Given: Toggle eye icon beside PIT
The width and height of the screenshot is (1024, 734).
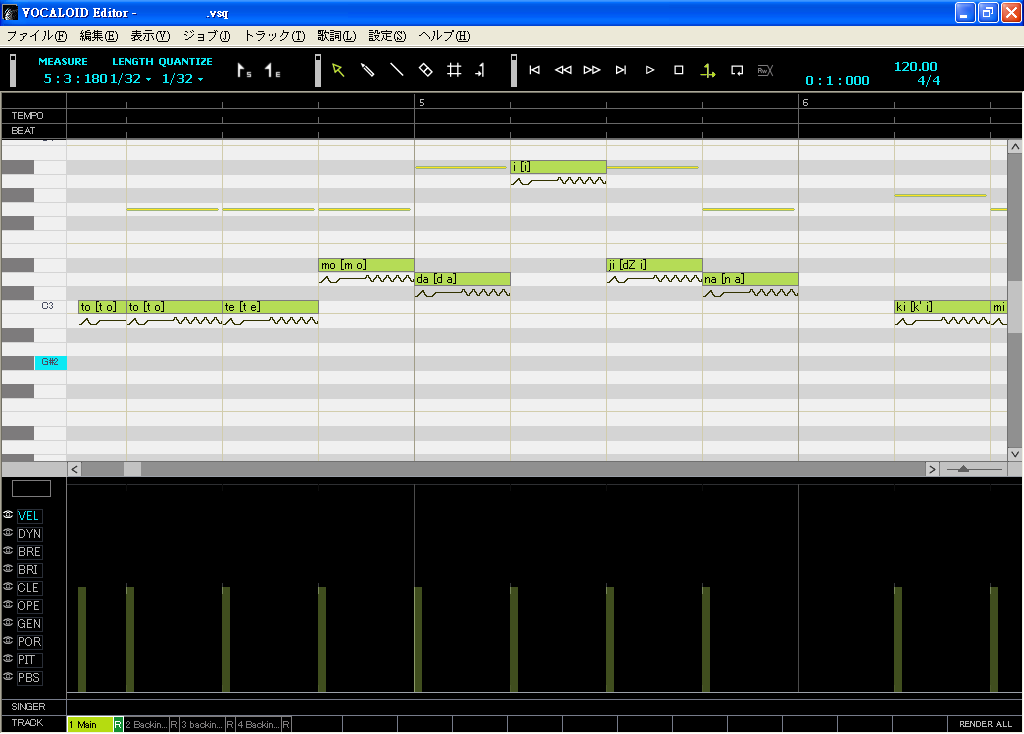Looking at the screenshot, I should (8, 659).
